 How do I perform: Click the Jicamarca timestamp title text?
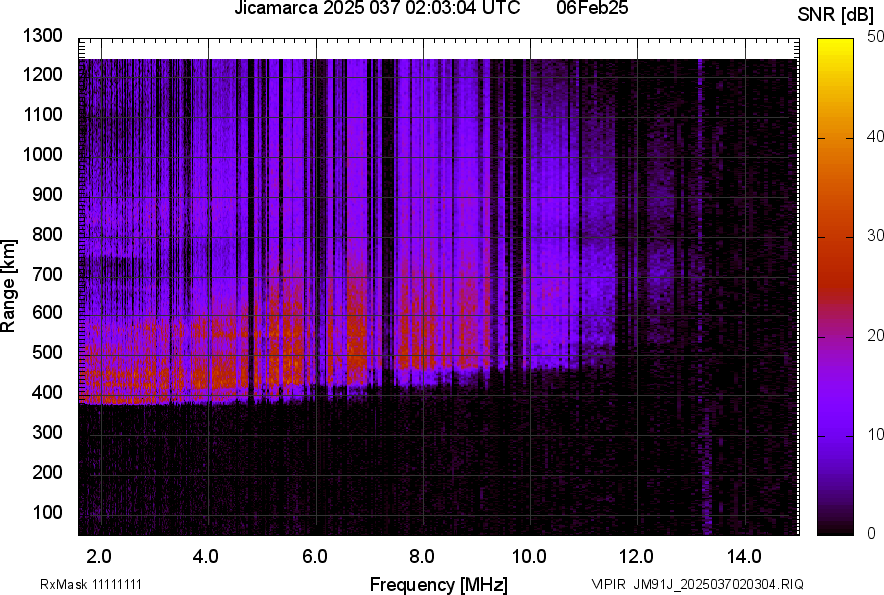click(376, 9)
